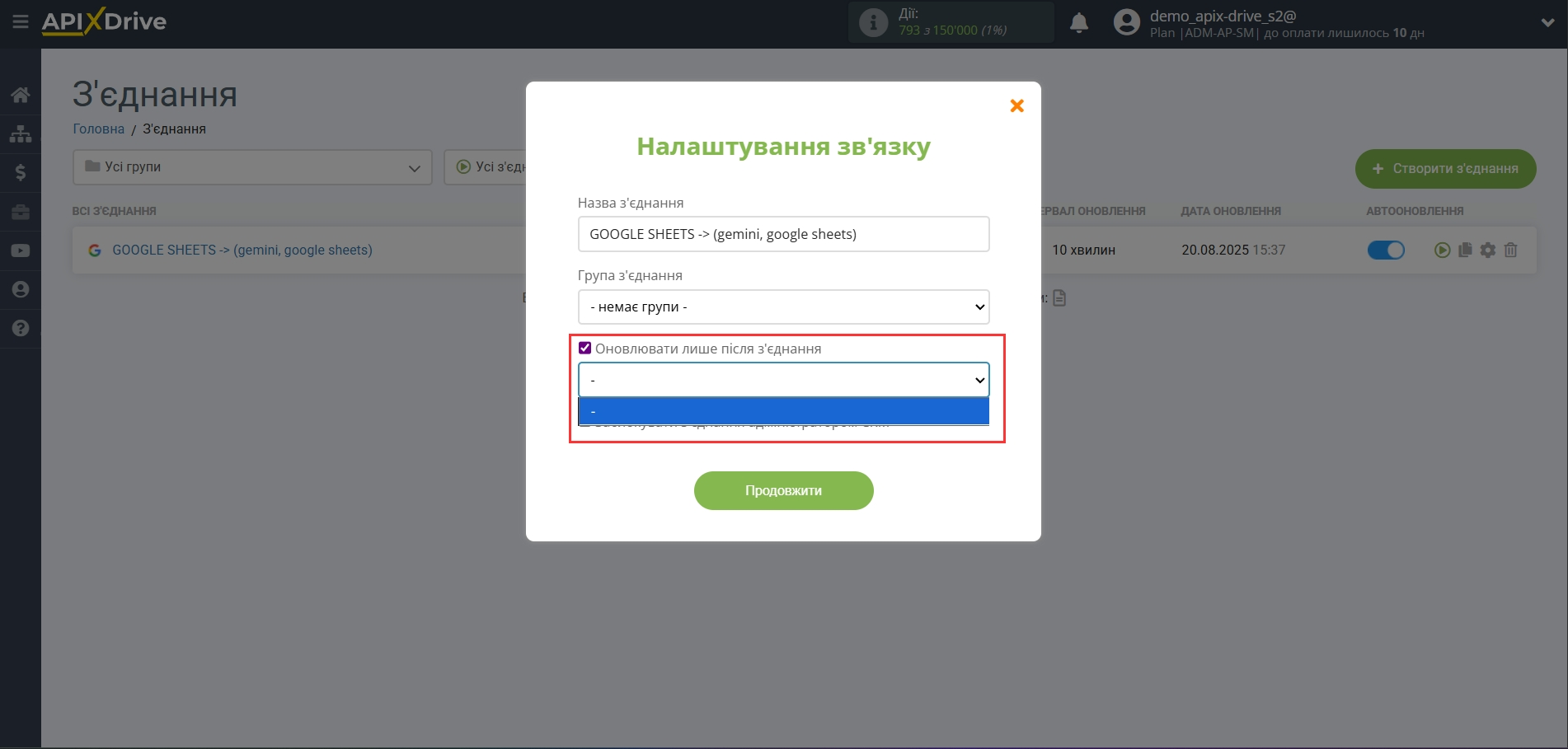
Task: Click the Продовжити button
Action: (x=783, y=490)
